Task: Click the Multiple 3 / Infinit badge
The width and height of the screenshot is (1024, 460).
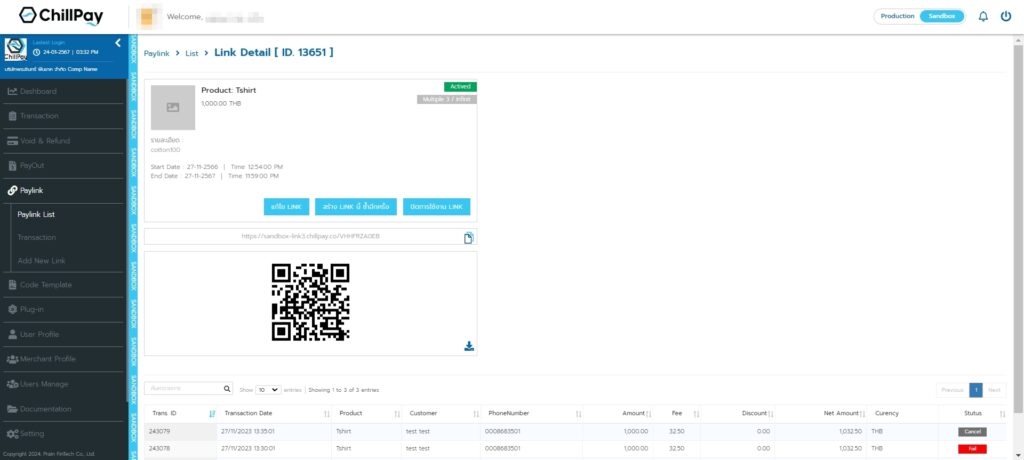Action: (x=447, y=99)
